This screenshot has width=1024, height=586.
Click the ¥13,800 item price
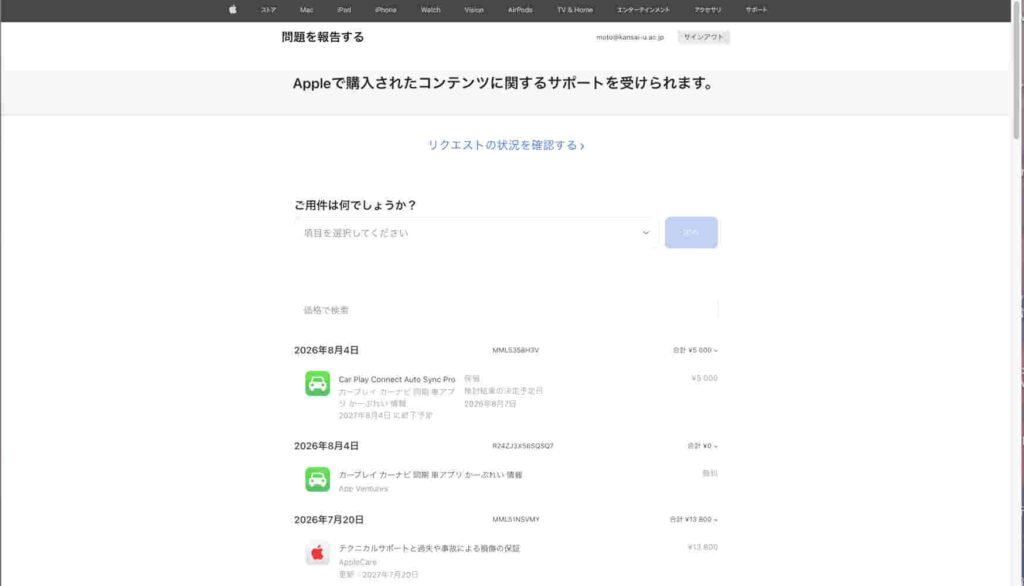tap(703, 547)
